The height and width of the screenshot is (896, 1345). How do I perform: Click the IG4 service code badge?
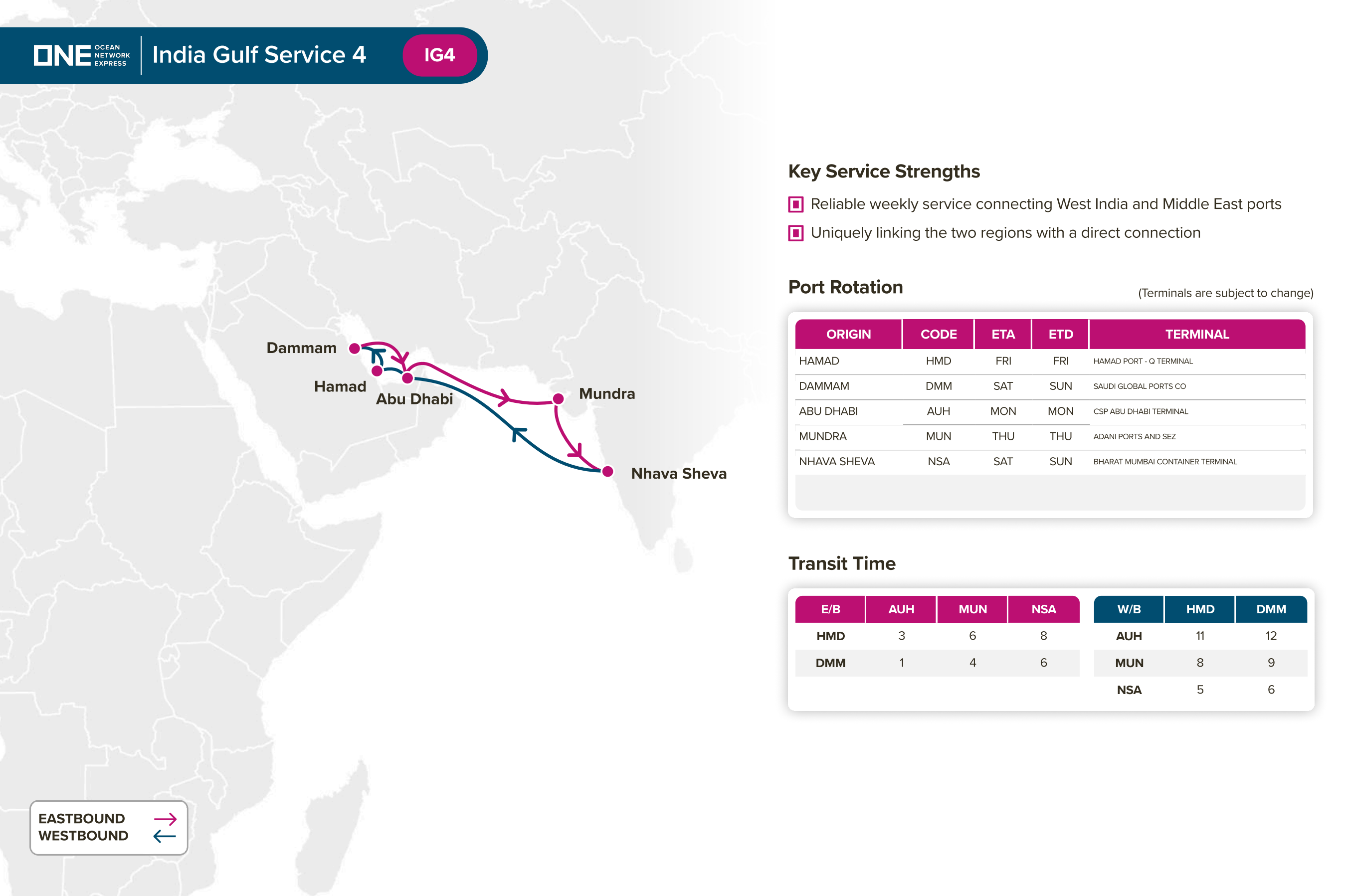pyautogui.click(x=439, y=55)
